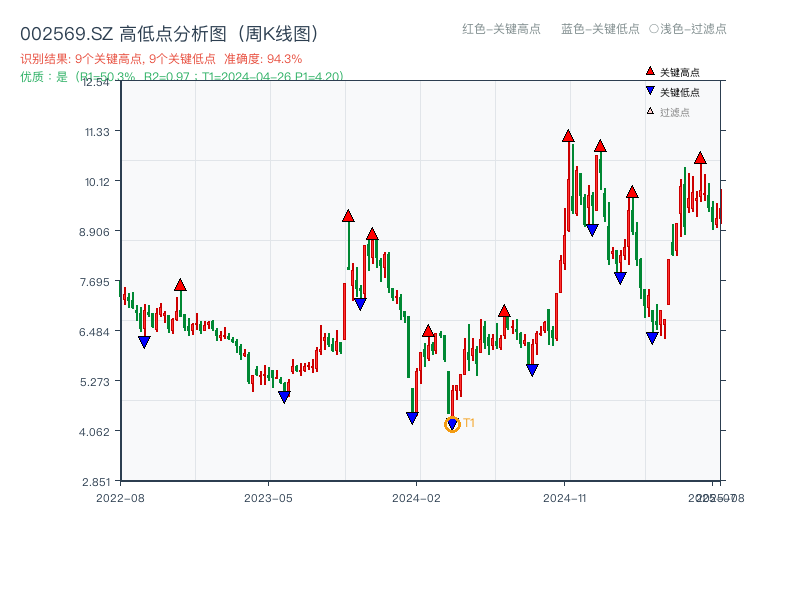Click the orange T1 label
Screen dimensions: 800x600
tap(469, 423)
